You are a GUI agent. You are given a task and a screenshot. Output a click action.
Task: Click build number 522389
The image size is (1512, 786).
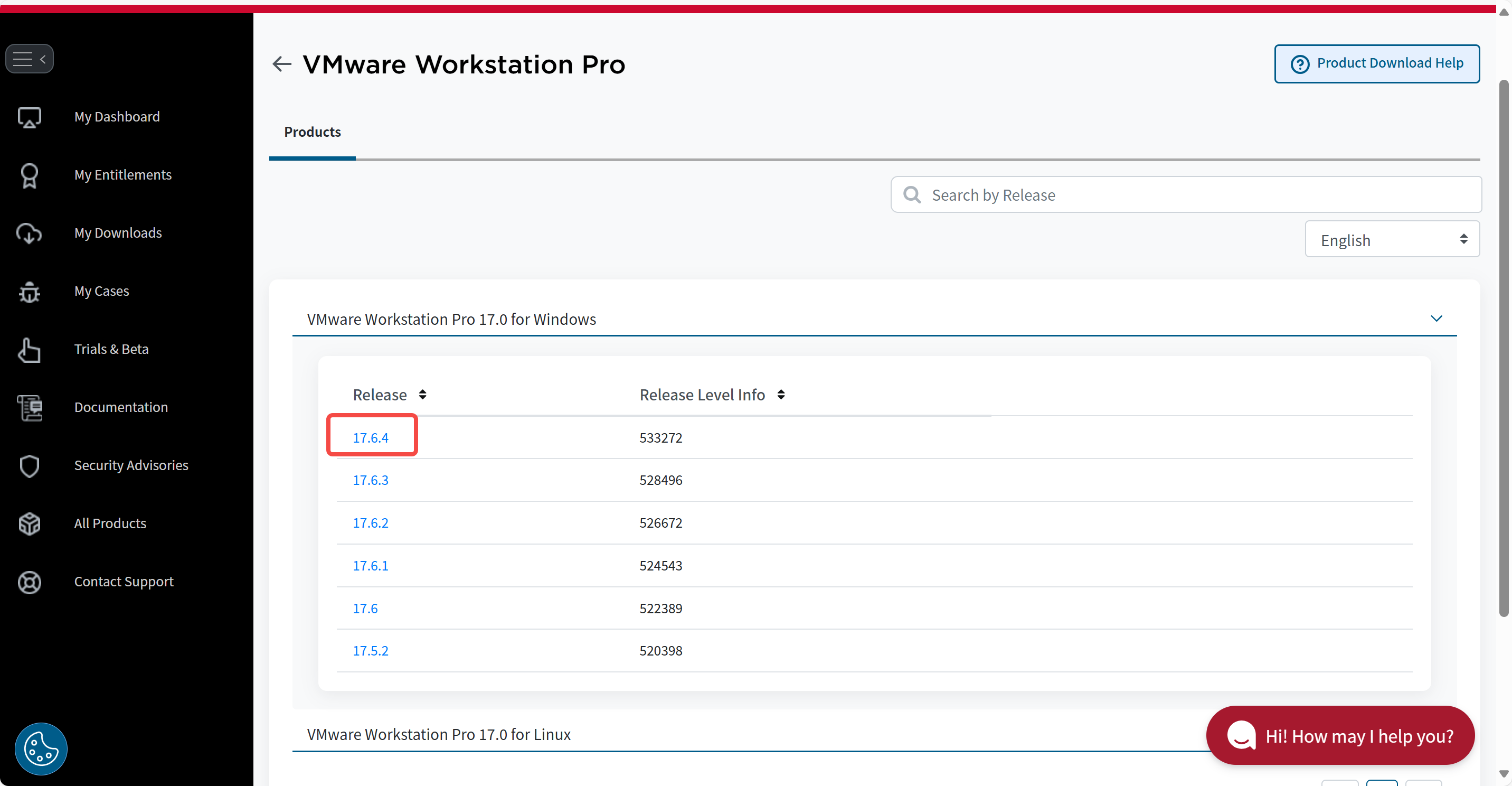point(661,609)
